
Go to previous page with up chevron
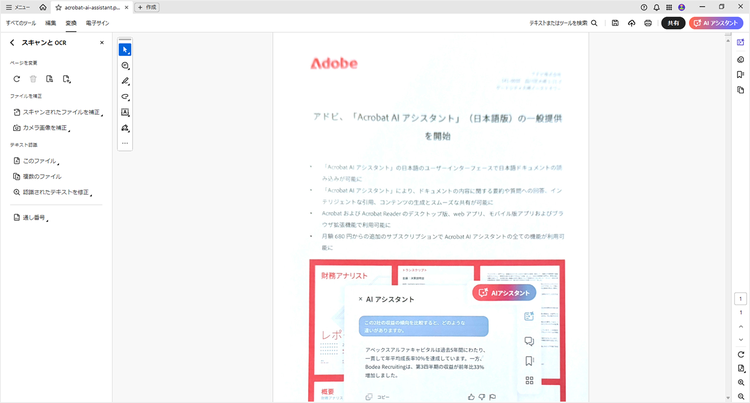coord(741,327)
